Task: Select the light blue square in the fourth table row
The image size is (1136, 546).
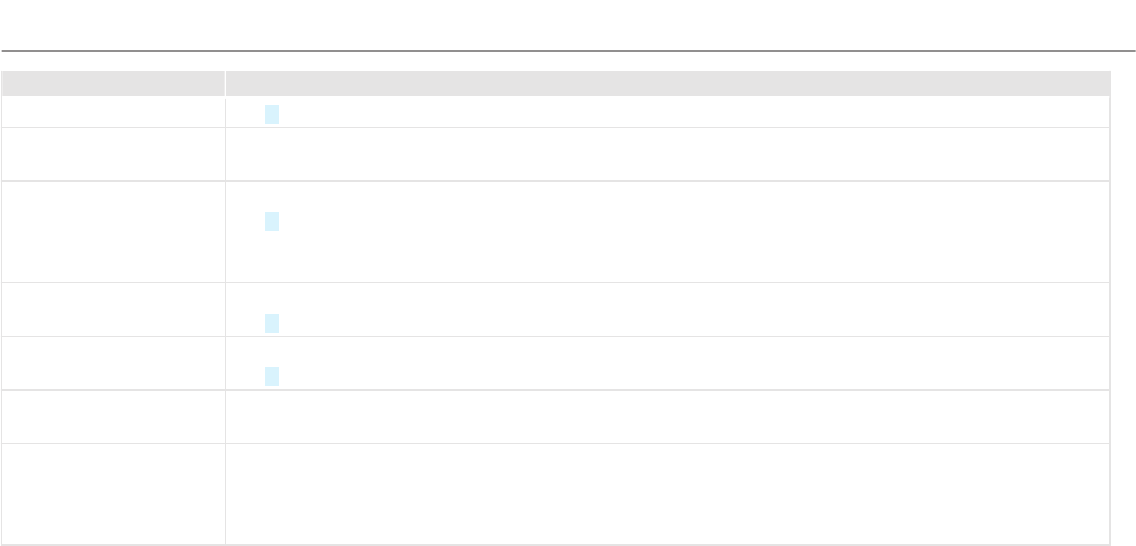Action: (x=272, y=323)
